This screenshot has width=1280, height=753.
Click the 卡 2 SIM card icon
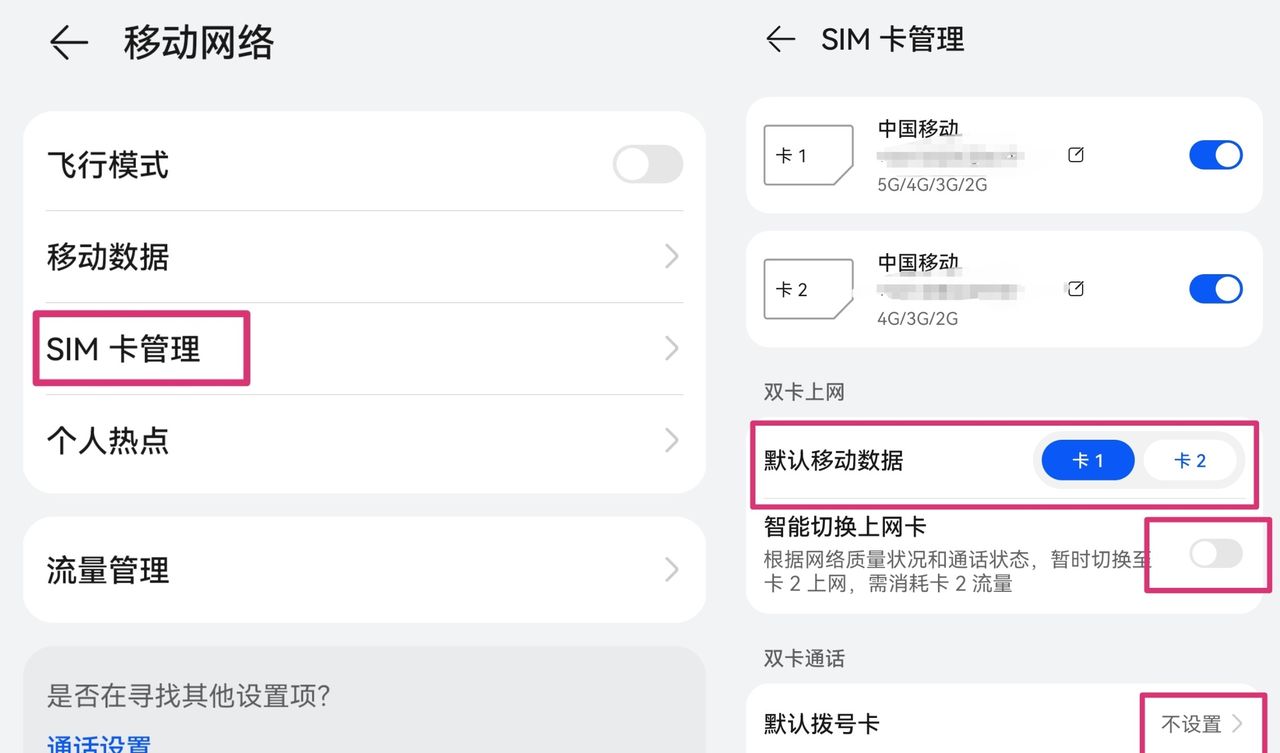click(808, 289)
